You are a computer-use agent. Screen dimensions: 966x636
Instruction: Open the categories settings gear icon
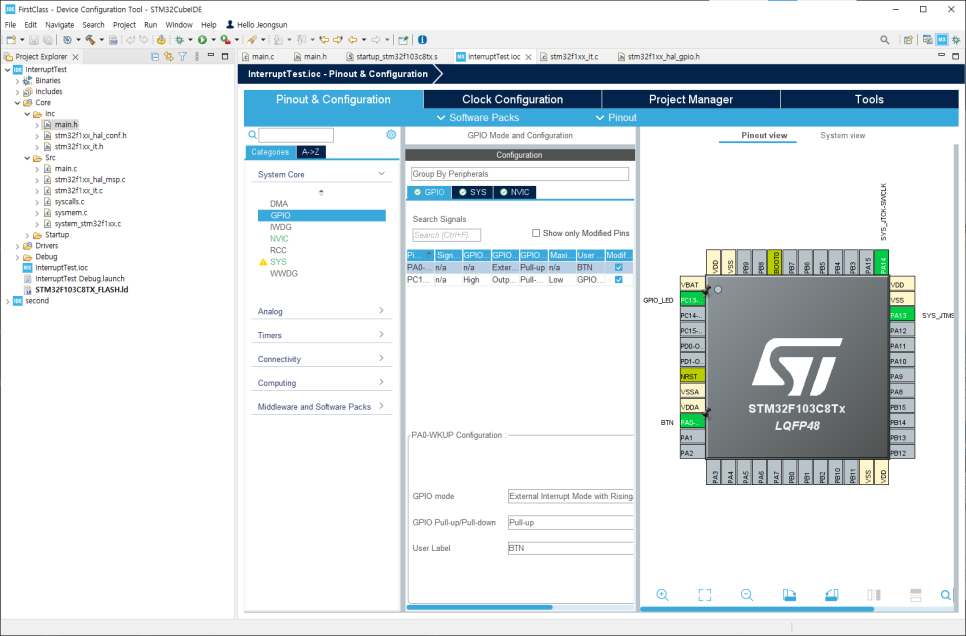(391, 134)
